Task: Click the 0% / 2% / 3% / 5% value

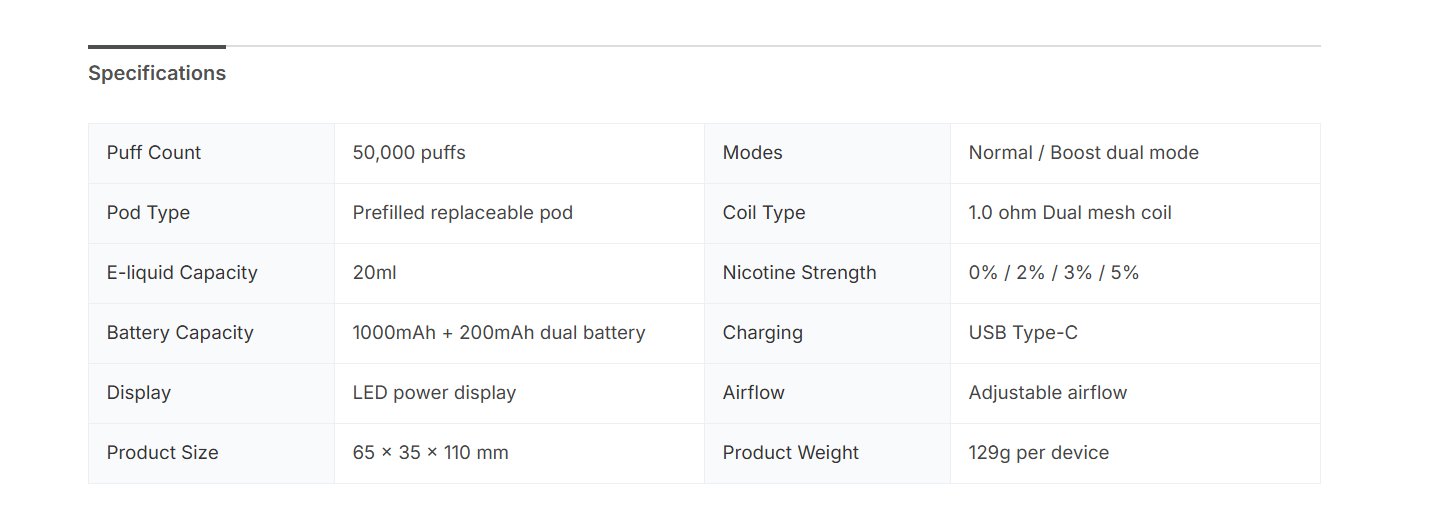Action: tap(1054, 273)
